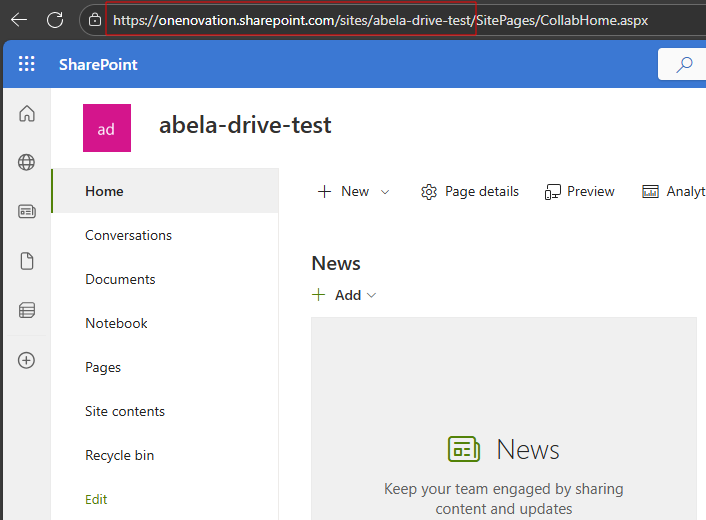This screenshot has width=706, height=520.
Task: Expand the Add news dropdown chevron
Action: pyautogui.click(x=371, y=295)
